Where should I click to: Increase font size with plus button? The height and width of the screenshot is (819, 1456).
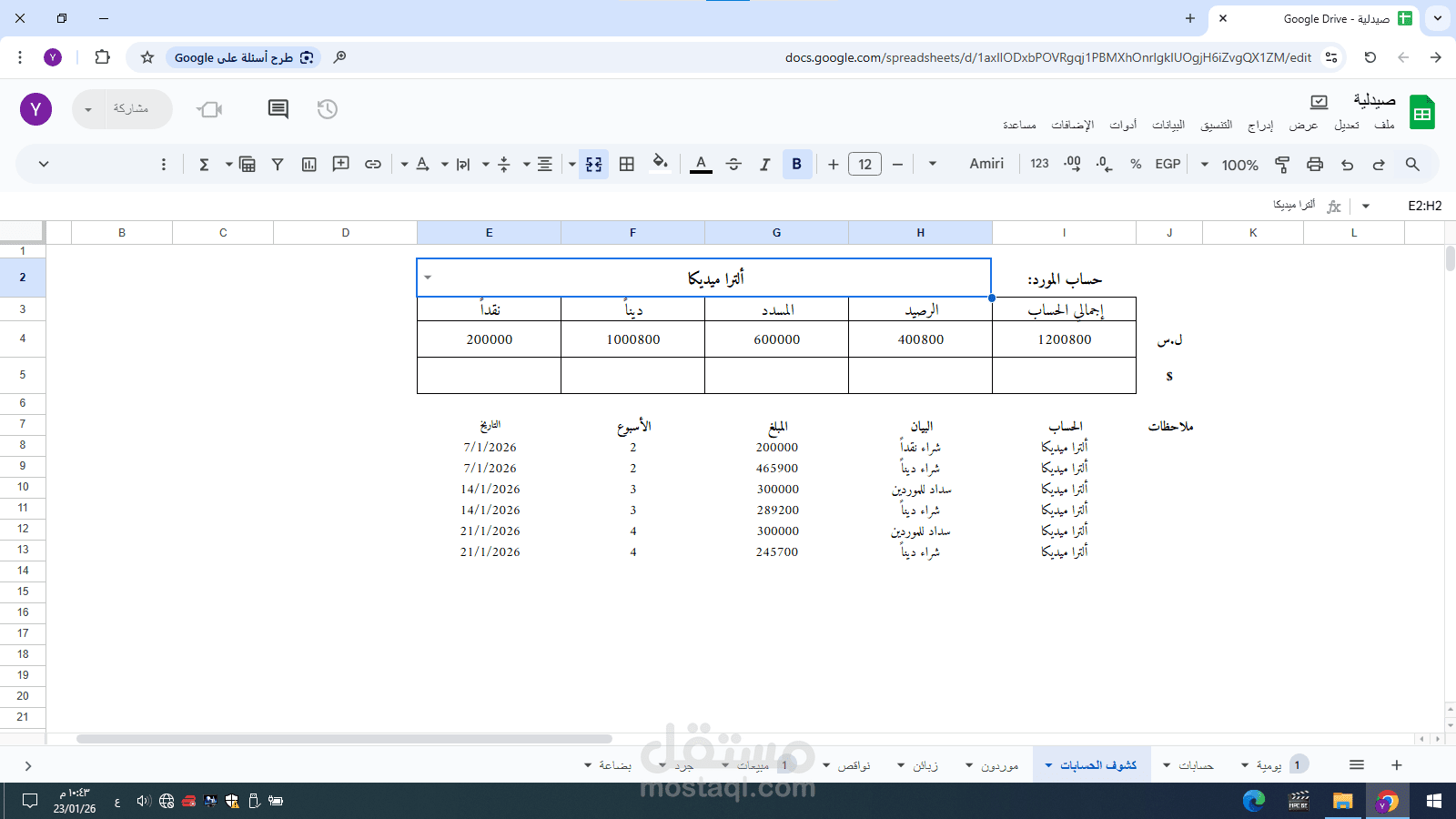[833, 165]
